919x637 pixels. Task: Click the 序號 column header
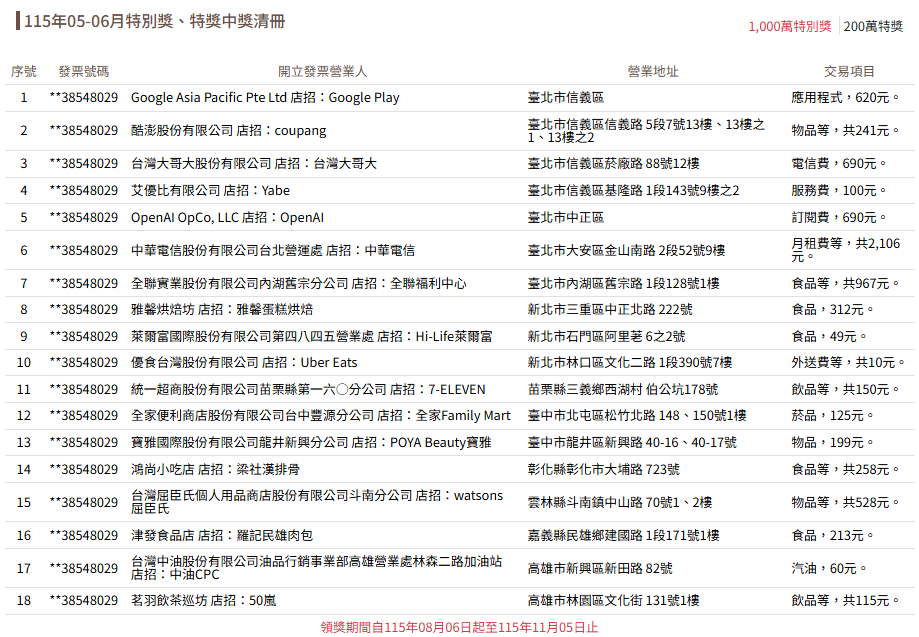pos(23,71)
